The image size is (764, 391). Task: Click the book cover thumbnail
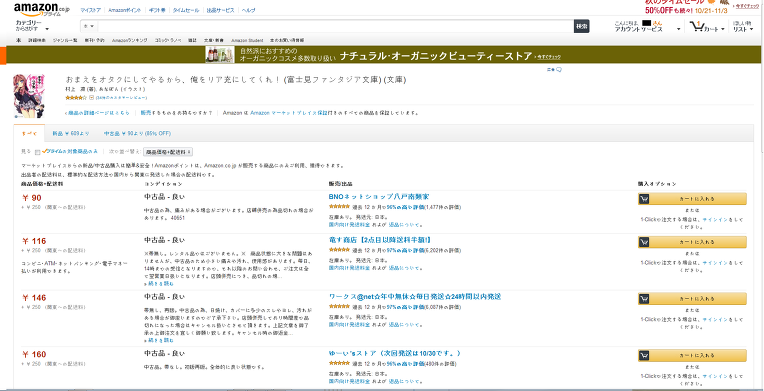28,96
